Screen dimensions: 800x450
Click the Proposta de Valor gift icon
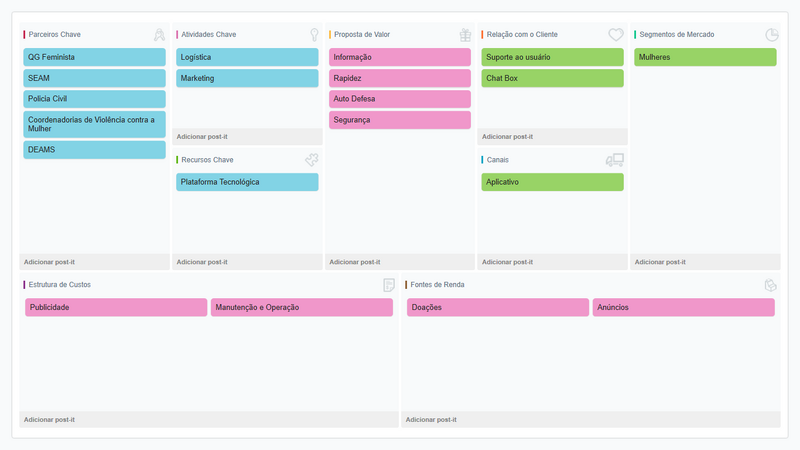pyautogui.click(x=465, y=35)
